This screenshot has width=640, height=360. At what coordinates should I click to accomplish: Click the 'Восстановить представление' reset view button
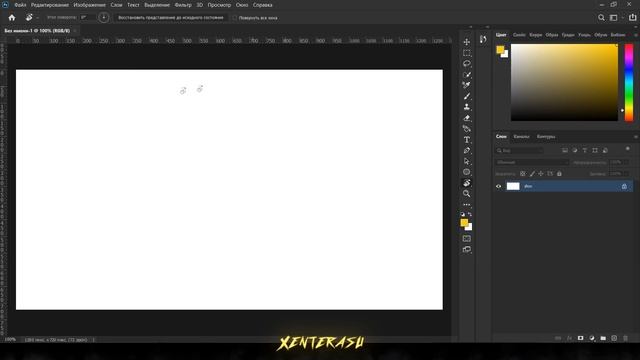(171, 18)
